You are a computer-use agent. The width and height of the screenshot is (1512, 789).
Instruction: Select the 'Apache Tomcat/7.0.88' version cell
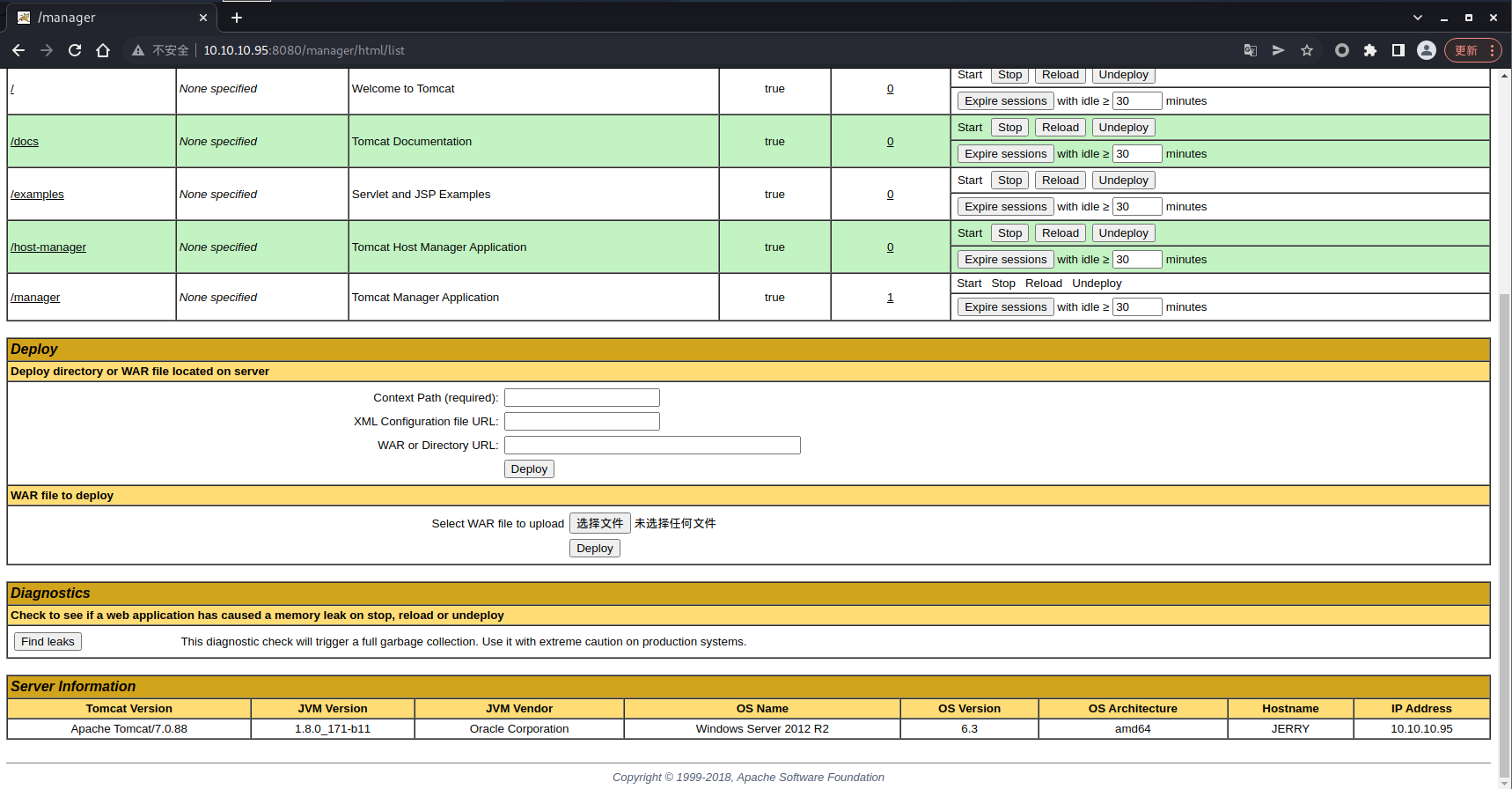pos(129,729)
